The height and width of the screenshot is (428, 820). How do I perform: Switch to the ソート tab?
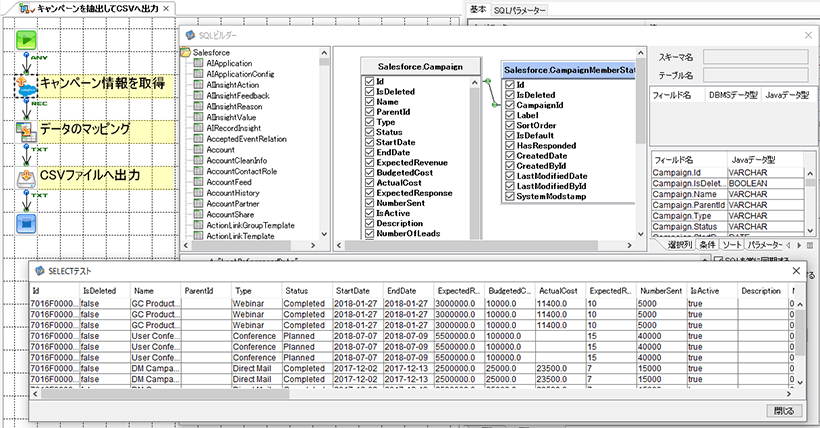pos(732,245)
